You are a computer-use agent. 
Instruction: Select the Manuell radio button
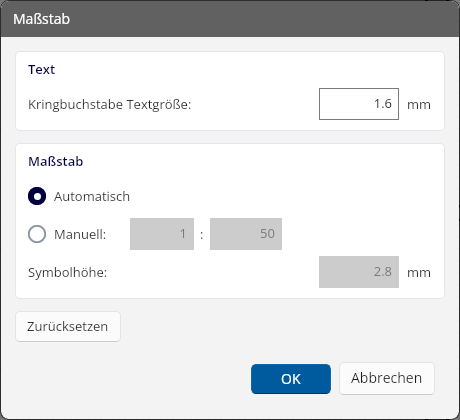pyautogui.click(x=37, y=234)
